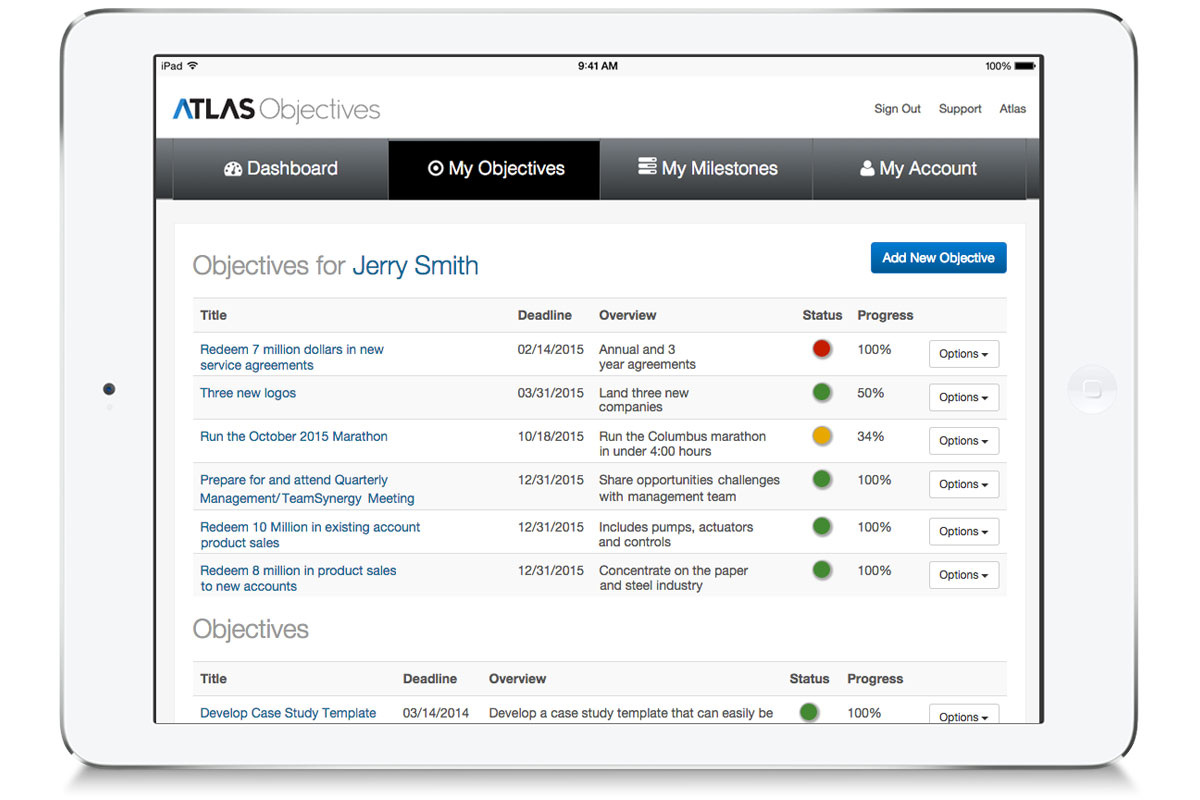Open Options dropdown for Redeem 8 million objective

point(963,574)
